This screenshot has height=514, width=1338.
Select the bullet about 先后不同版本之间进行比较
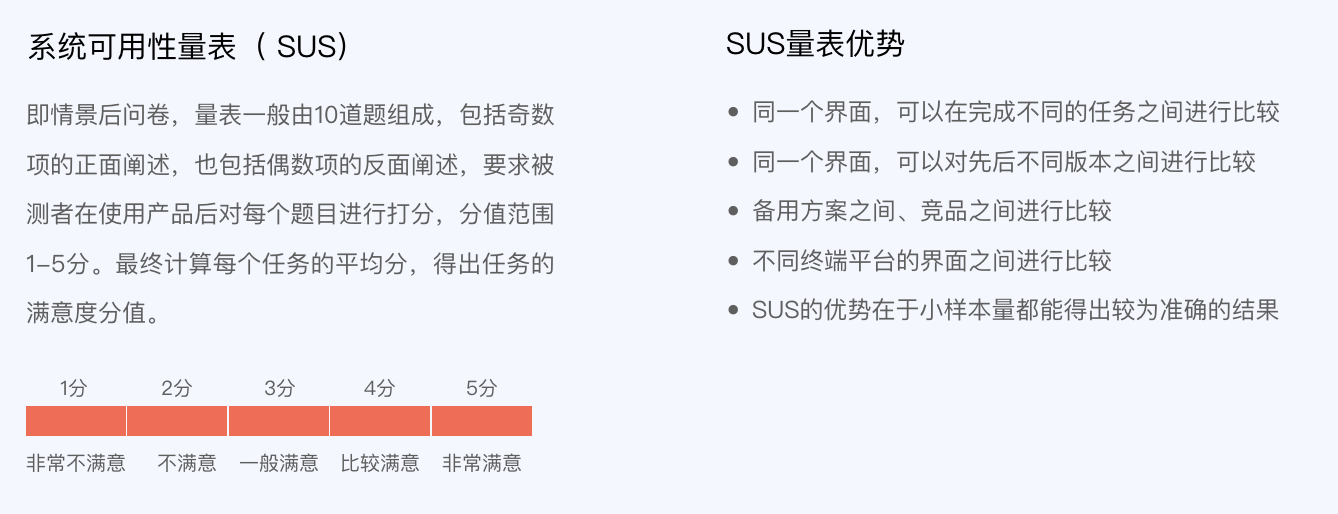point(1004,162)
